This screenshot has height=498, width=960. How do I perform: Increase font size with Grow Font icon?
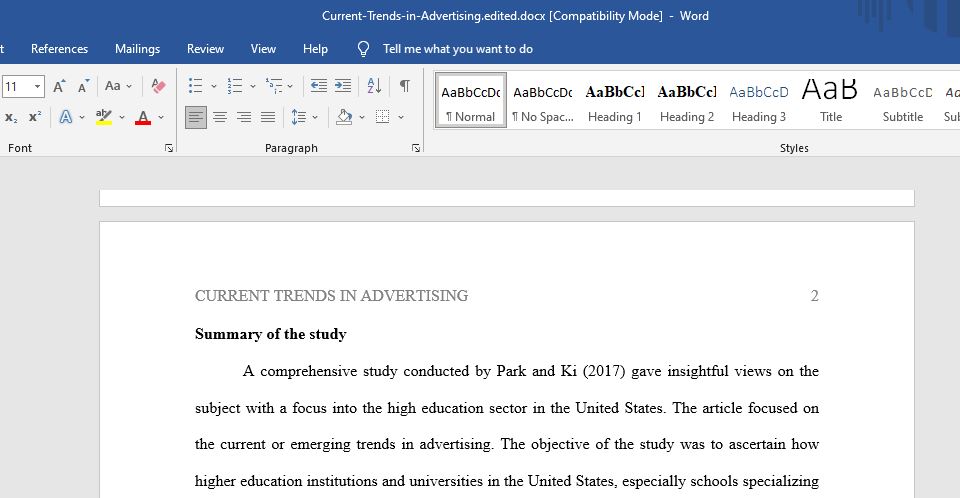point(59,86)
